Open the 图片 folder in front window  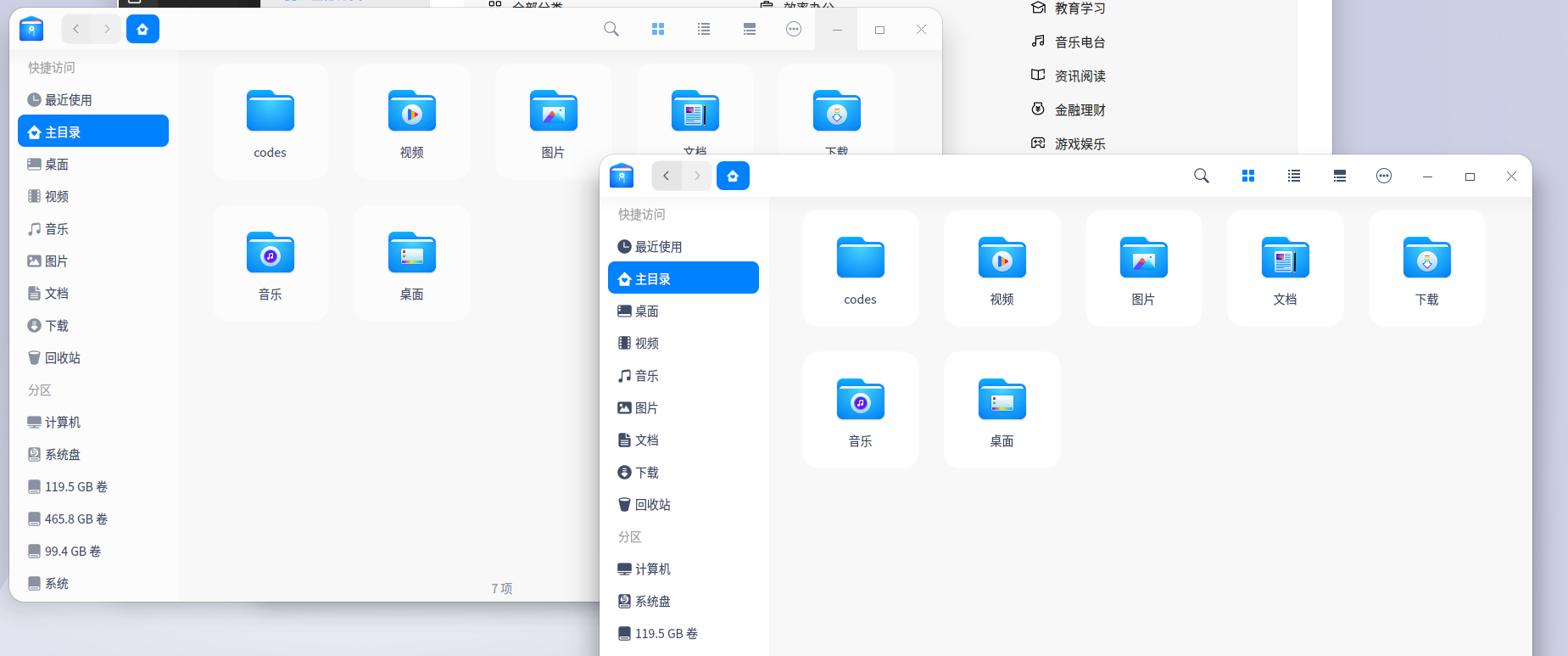click(1143, 268)
